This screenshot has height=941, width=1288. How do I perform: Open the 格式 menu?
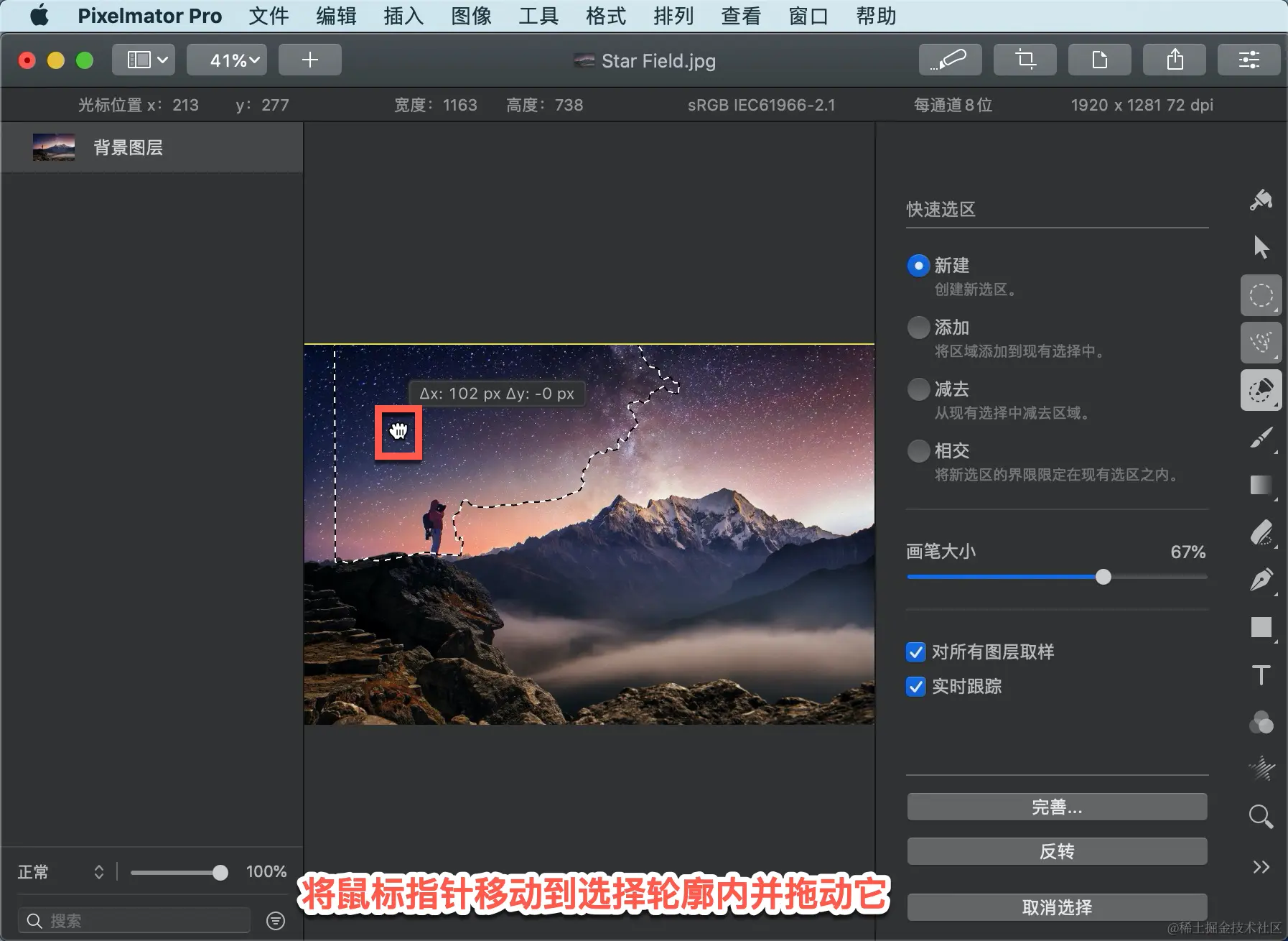(606, 16)
